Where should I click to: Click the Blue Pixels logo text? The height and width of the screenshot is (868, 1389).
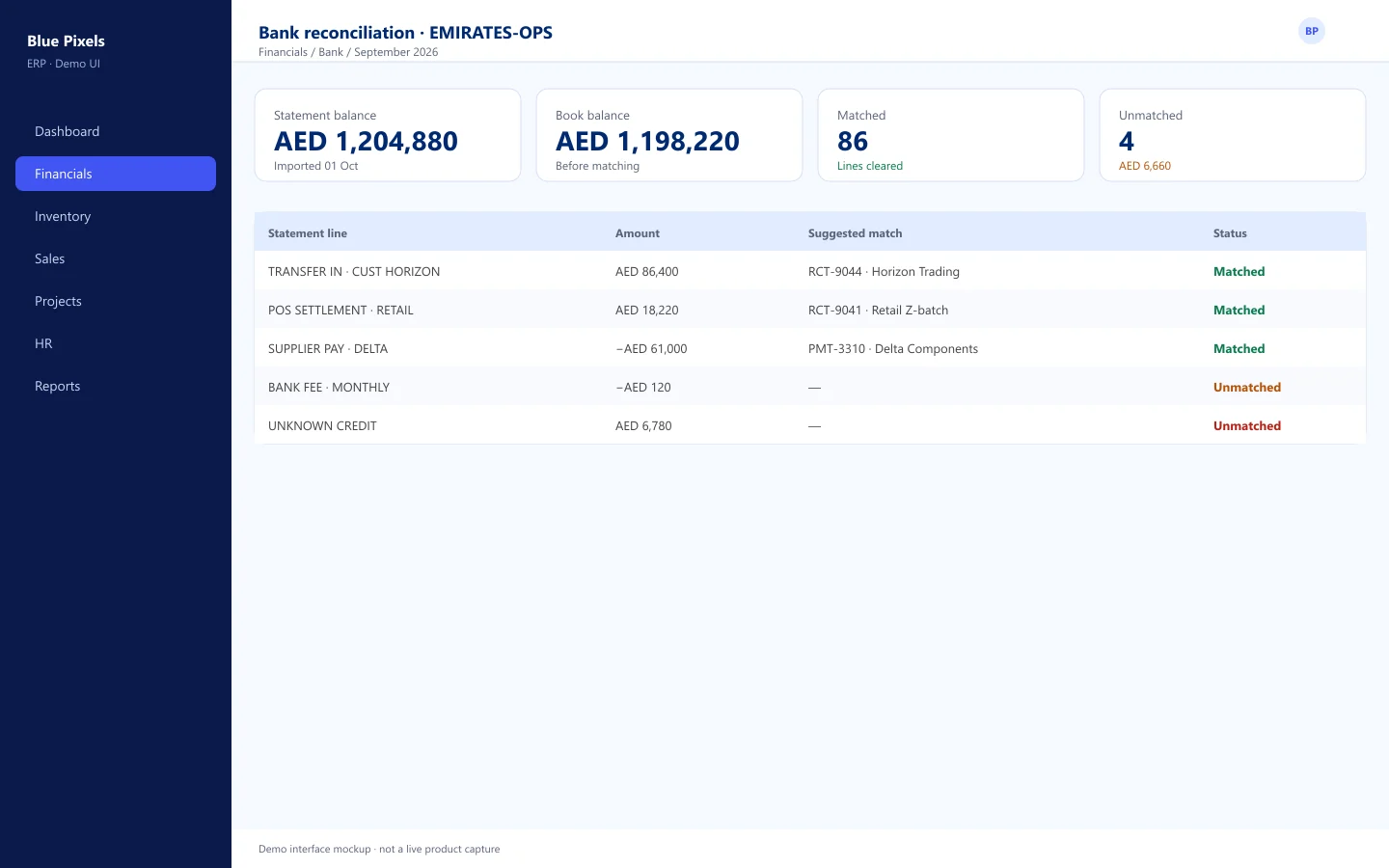[x=66, y=41]
